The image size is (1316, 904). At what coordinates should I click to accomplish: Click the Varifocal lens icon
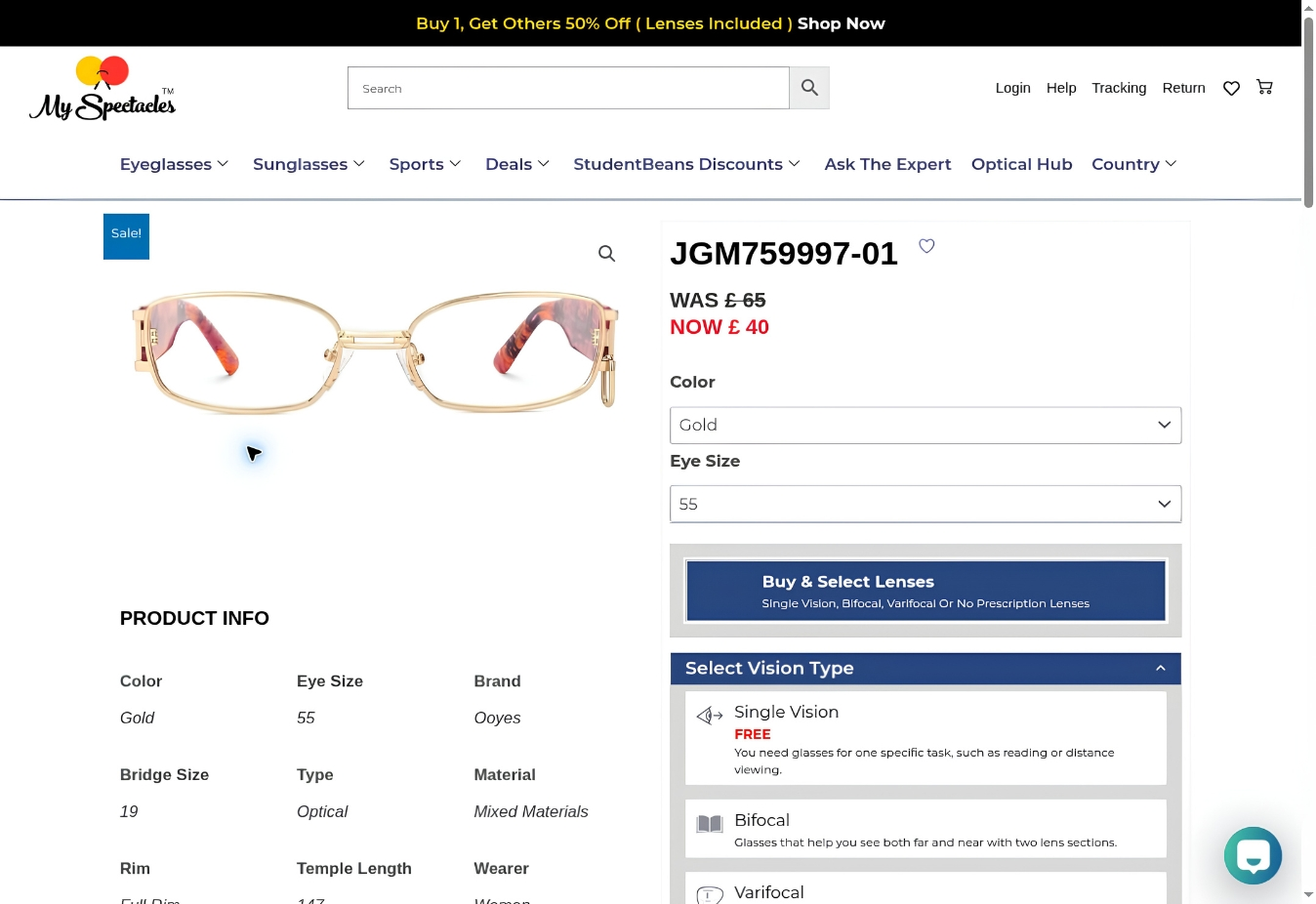(710, 895)
